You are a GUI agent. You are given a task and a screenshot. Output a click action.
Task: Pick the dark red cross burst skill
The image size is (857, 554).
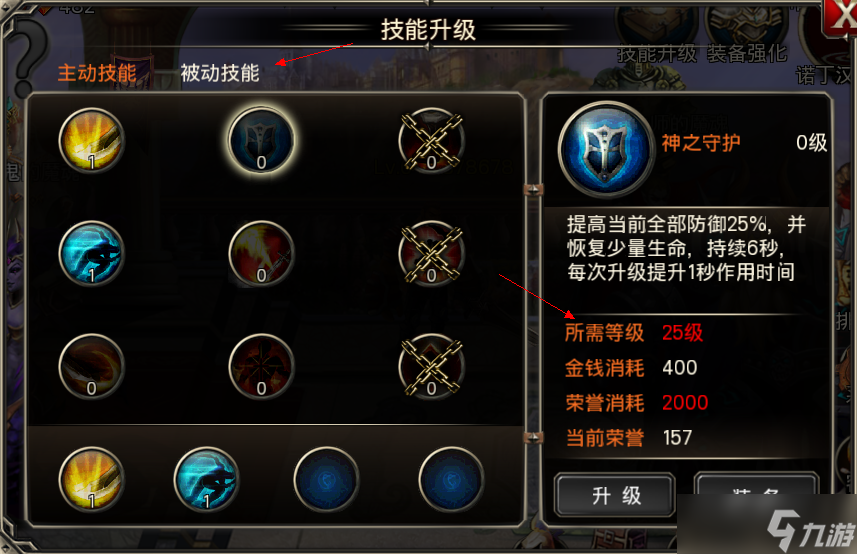click(261, 366)
